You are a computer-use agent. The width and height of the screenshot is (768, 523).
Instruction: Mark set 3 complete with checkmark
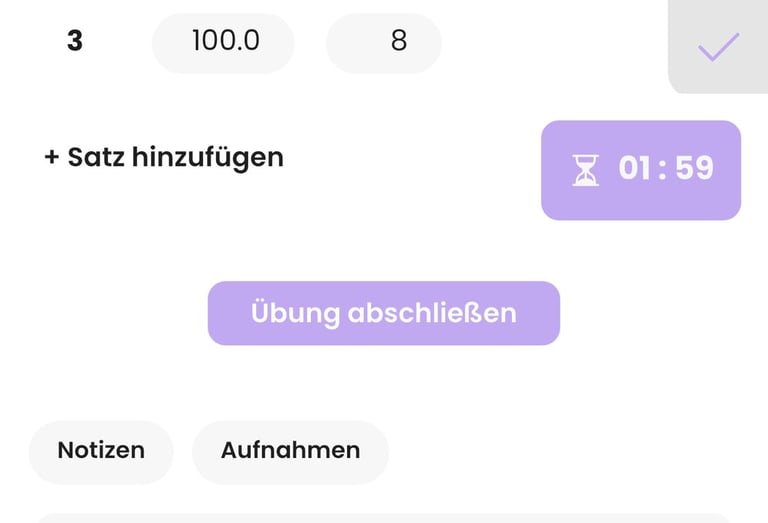(718, 46)
